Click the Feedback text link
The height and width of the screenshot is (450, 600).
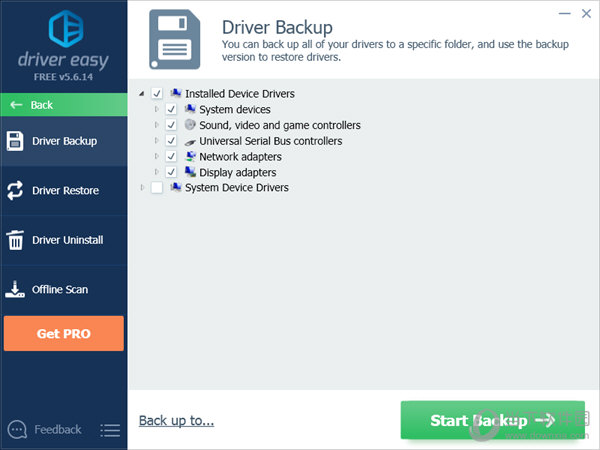pos(58,429)
